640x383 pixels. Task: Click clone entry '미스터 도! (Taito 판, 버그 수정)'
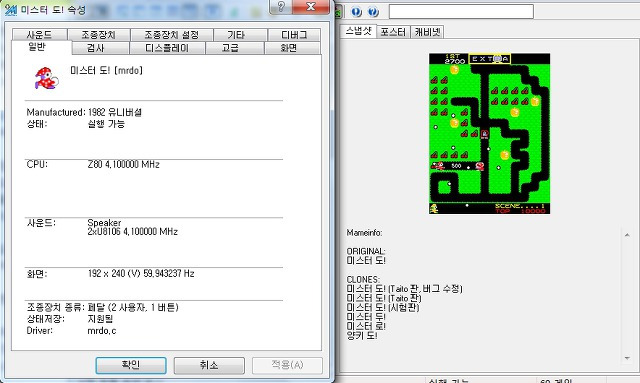(404, 289)
